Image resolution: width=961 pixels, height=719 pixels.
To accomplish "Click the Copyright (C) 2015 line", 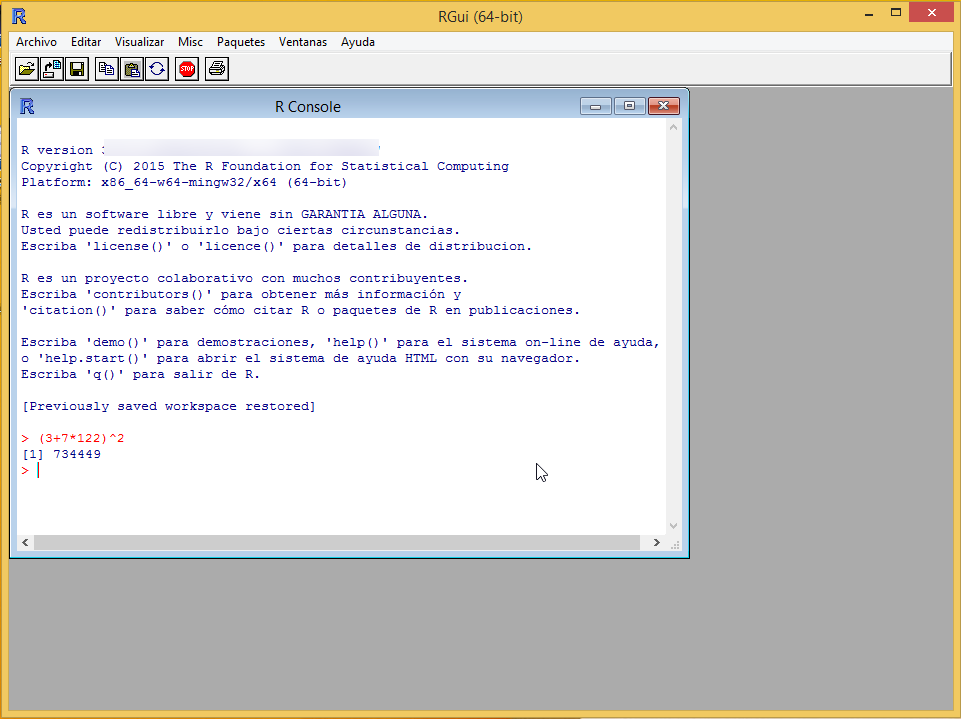I will pos(265,166).
